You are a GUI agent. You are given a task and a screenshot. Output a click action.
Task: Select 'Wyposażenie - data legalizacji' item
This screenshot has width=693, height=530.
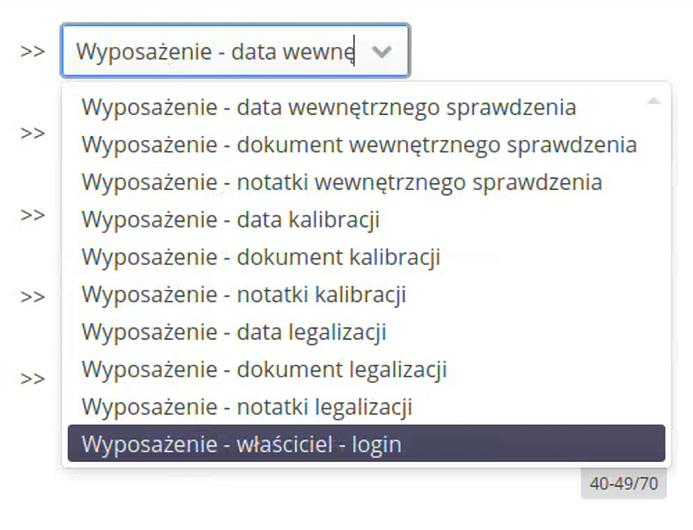pyautogui.click(x=234, y=332)
